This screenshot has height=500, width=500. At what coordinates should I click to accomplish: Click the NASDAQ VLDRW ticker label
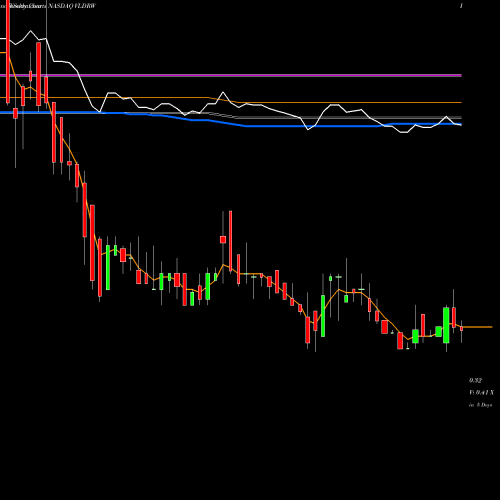tap(72, 6)
